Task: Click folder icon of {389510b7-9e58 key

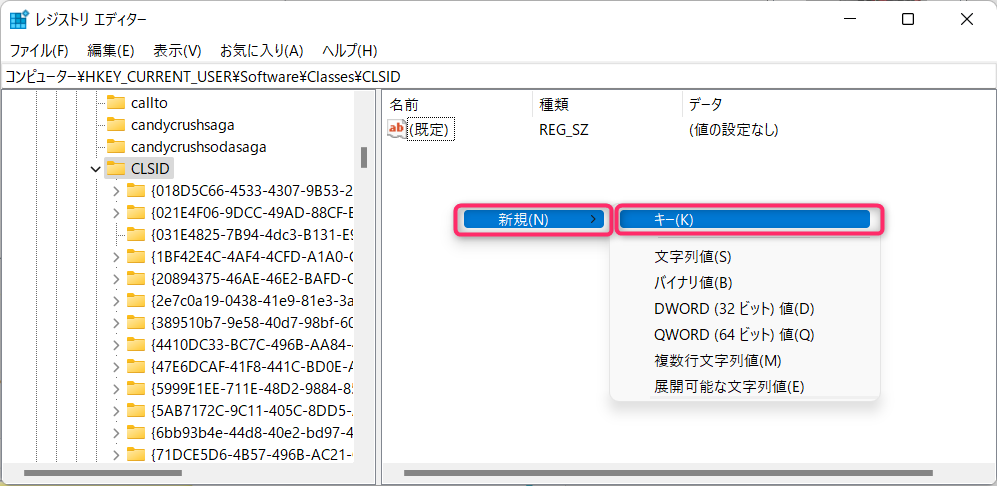Action: point(136,322)
